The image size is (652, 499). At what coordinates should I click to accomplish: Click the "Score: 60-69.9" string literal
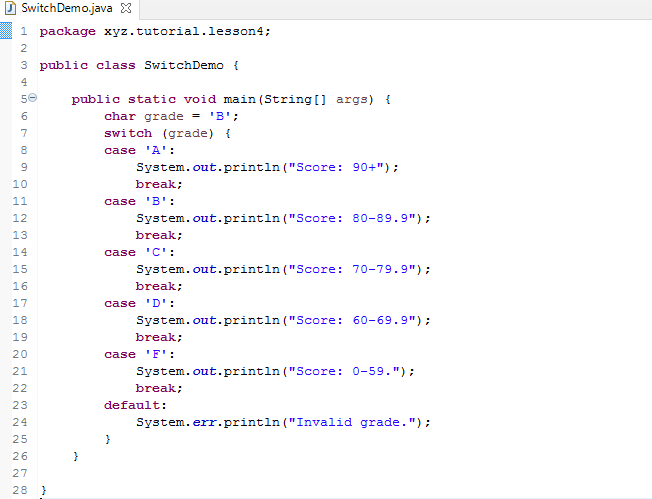coord(354,320)
